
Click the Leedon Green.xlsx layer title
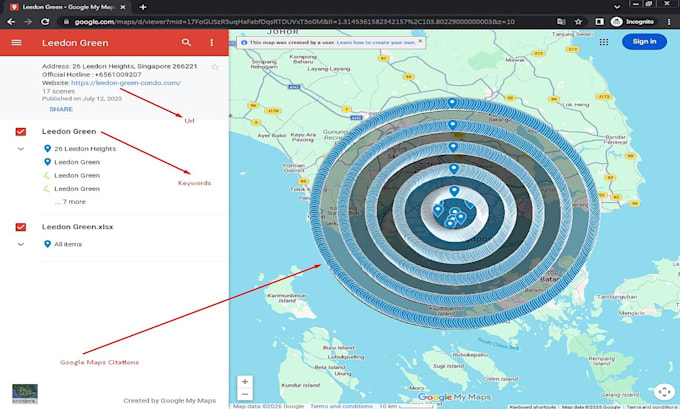click(x=78, y=227)
